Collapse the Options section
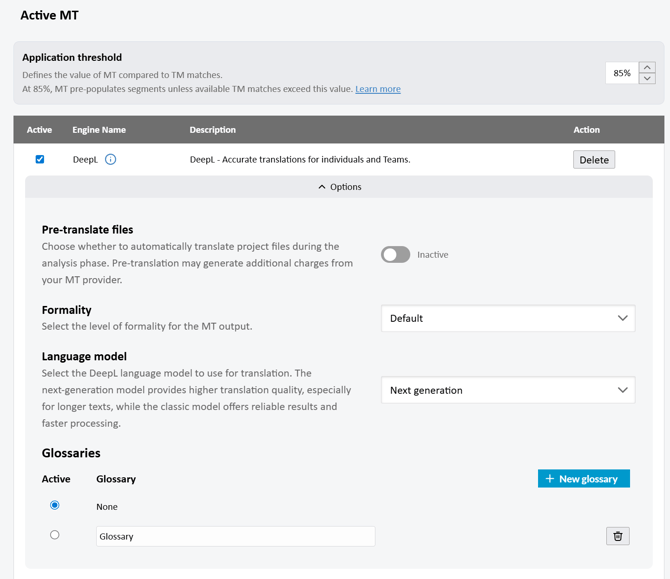The height and width of the screenshot is (579, 670). (339, 187)
